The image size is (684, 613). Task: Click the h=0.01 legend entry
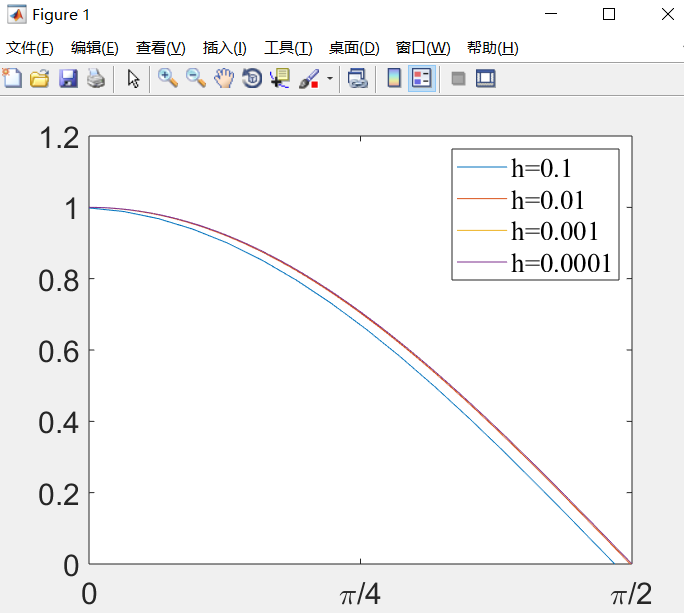point(547,200)
